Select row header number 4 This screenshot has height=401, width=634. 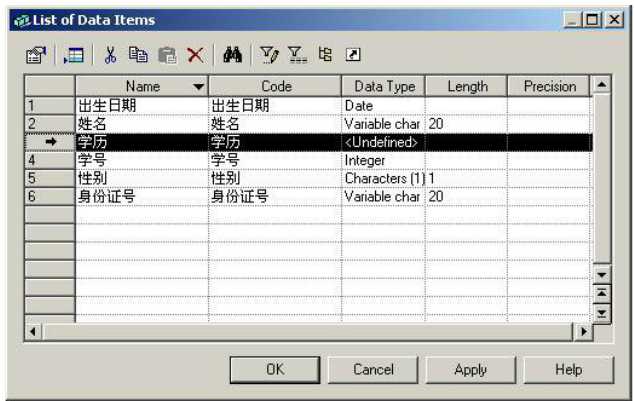coord(50,160)
